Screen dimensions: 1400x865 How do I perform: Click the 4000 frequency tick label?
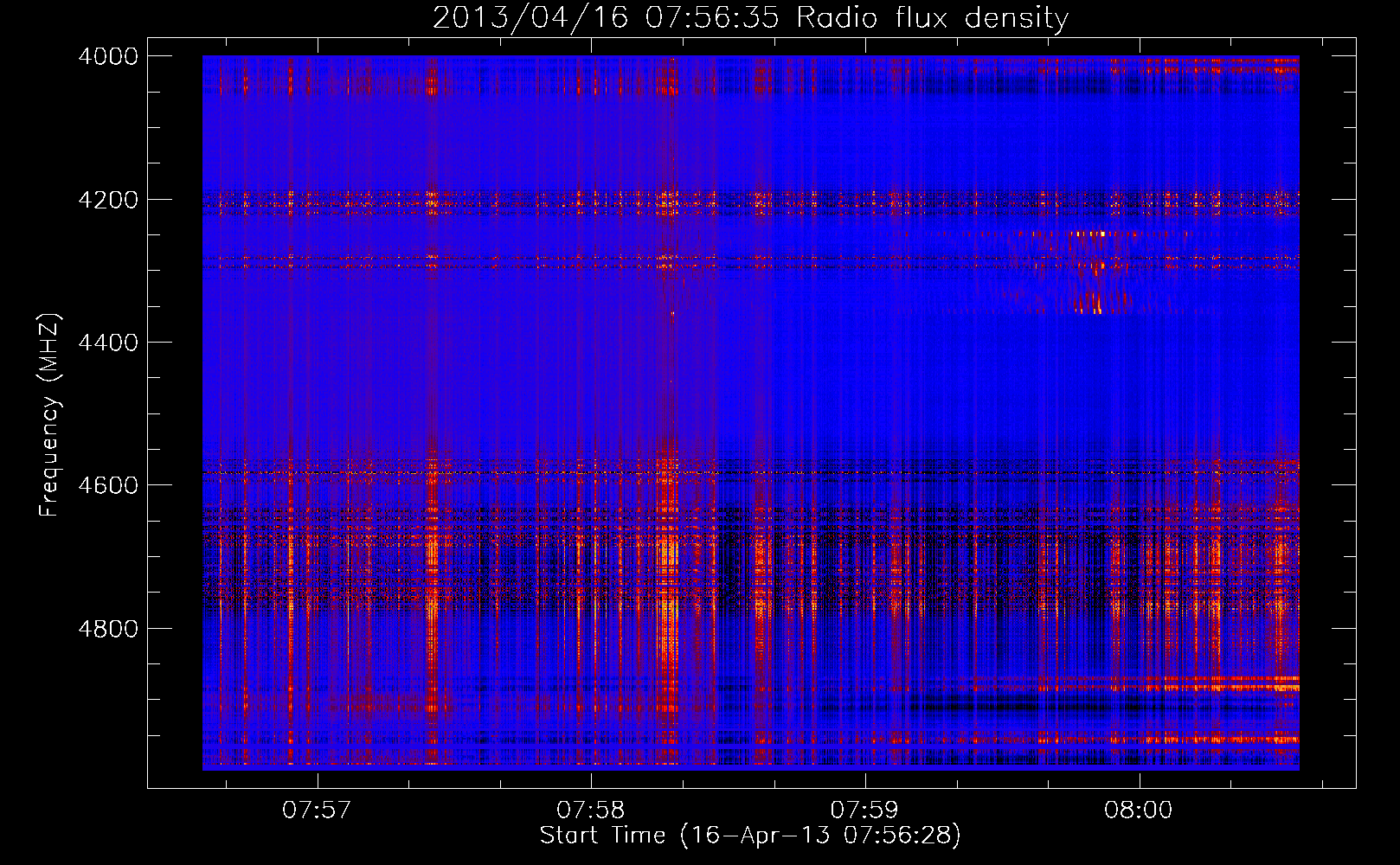[108, 56]
